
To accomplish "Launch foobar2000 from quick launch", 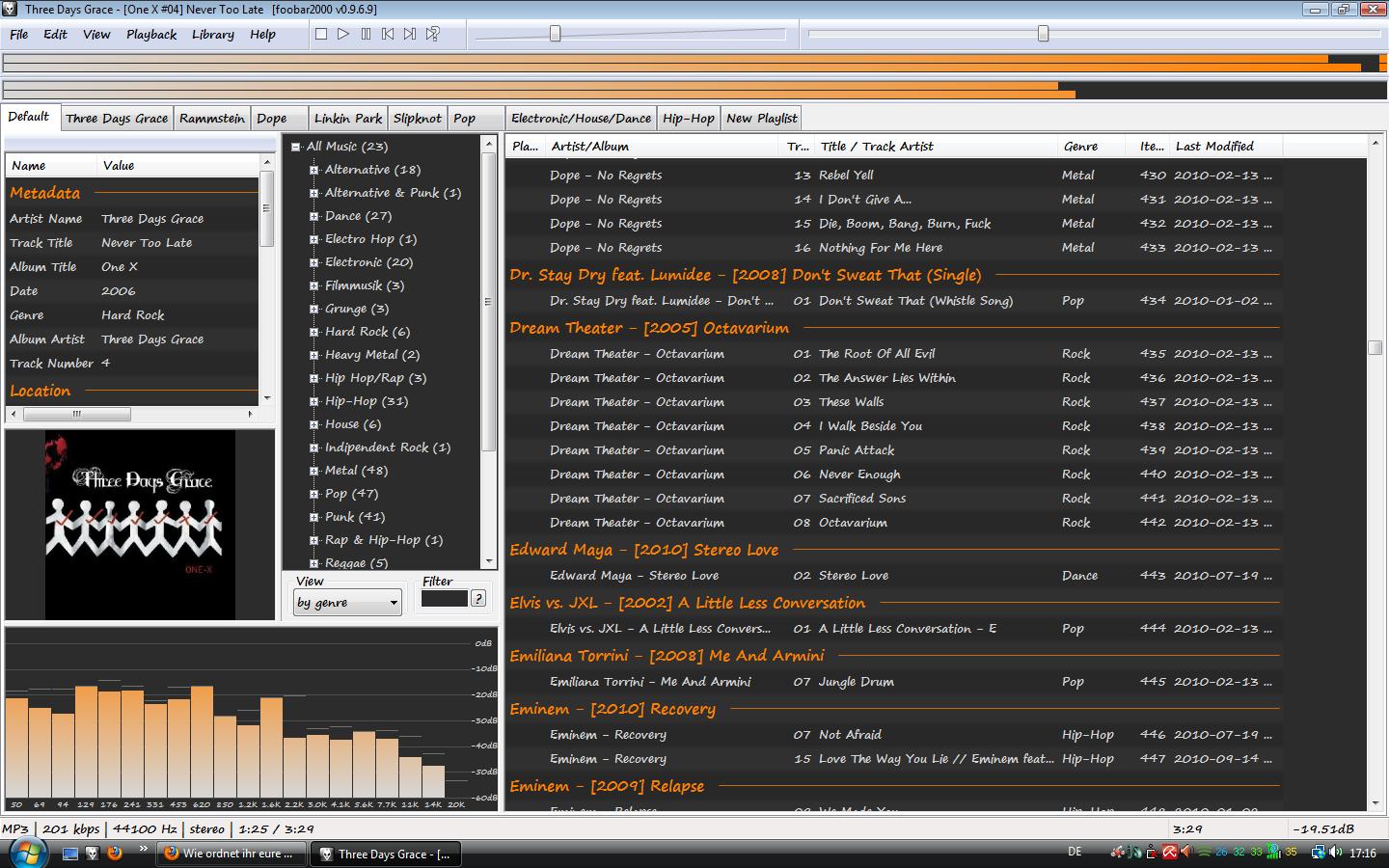I will click(92, 853).
